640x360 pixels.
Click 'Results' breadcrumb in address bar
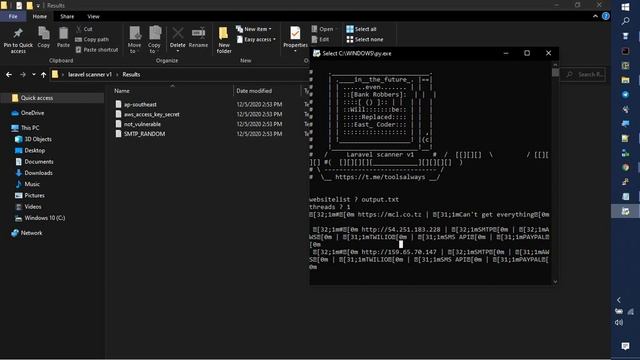click(131, 75)
